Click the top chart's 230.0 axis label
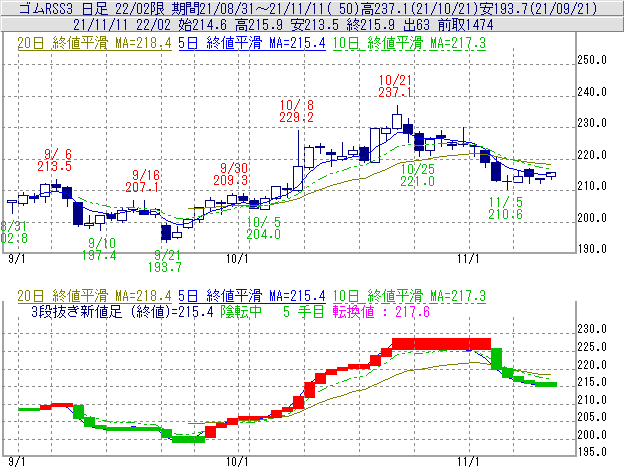The height and width of the screenshot is (475, 624). (x=592, y=123)
